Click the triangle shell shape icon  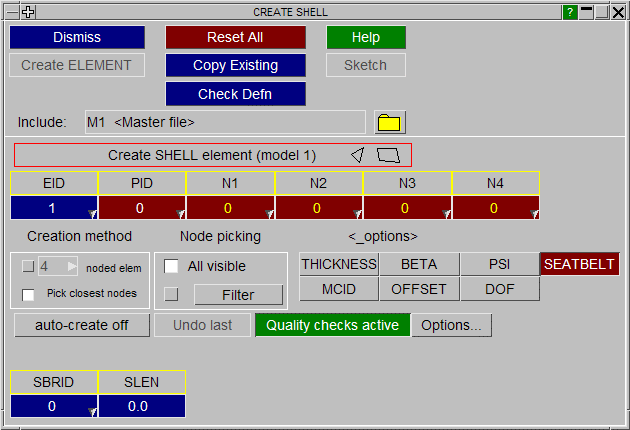(x=357, y=155)
